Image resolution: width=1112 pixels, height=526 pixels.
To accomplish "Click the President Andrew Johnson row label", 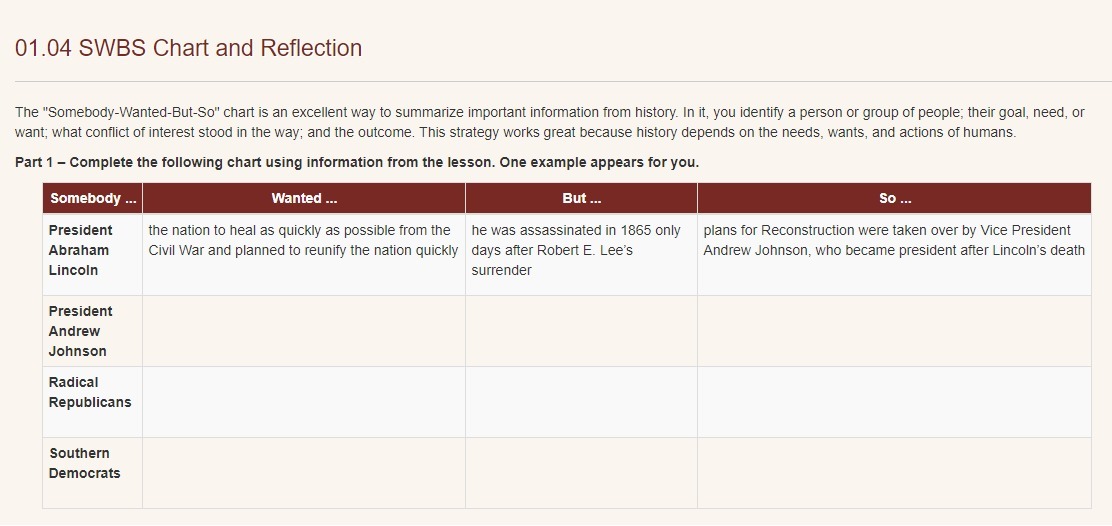I will tap(81, 331).
